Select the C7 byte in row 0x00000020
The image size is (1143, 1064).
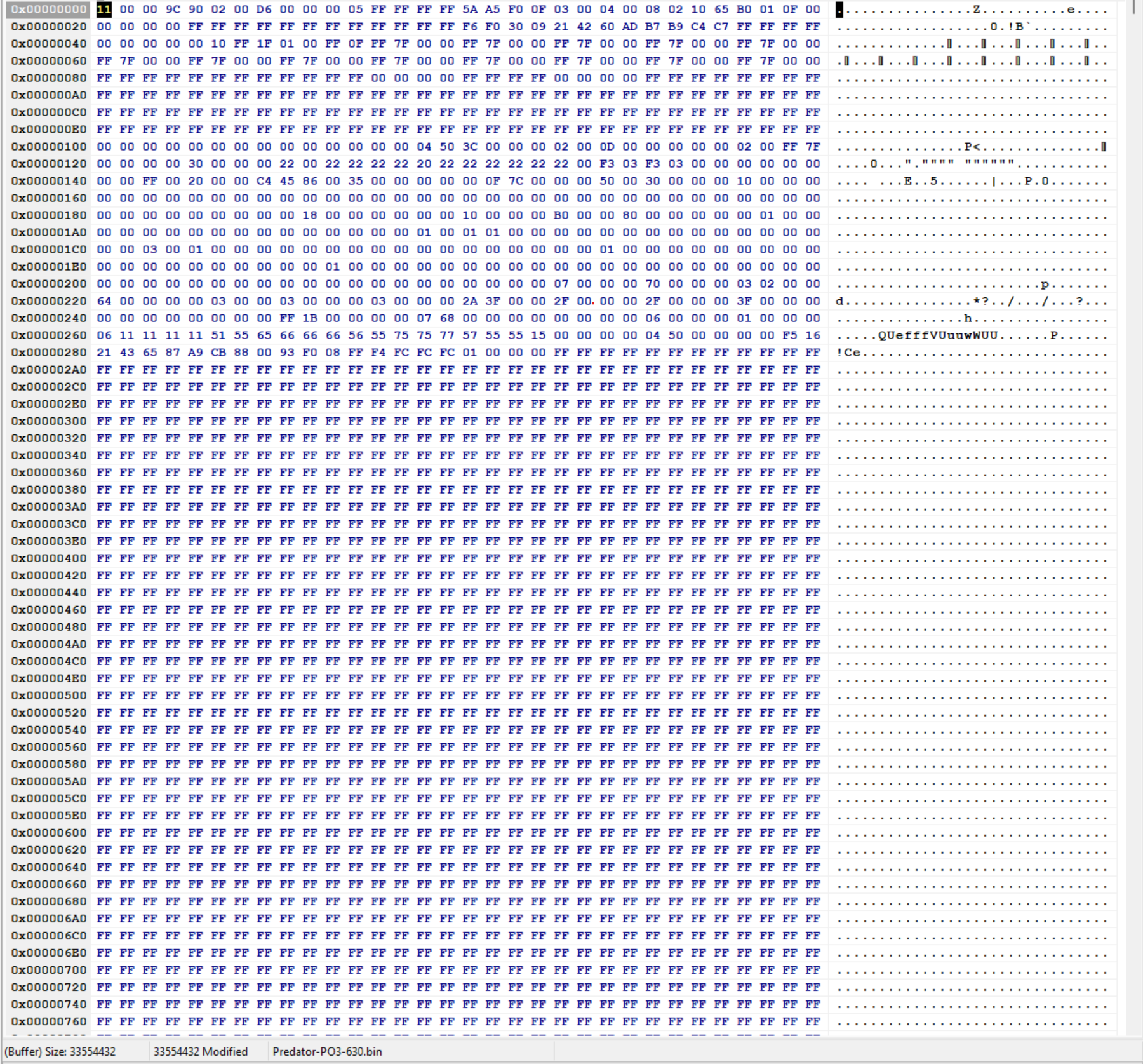(721, 27)
